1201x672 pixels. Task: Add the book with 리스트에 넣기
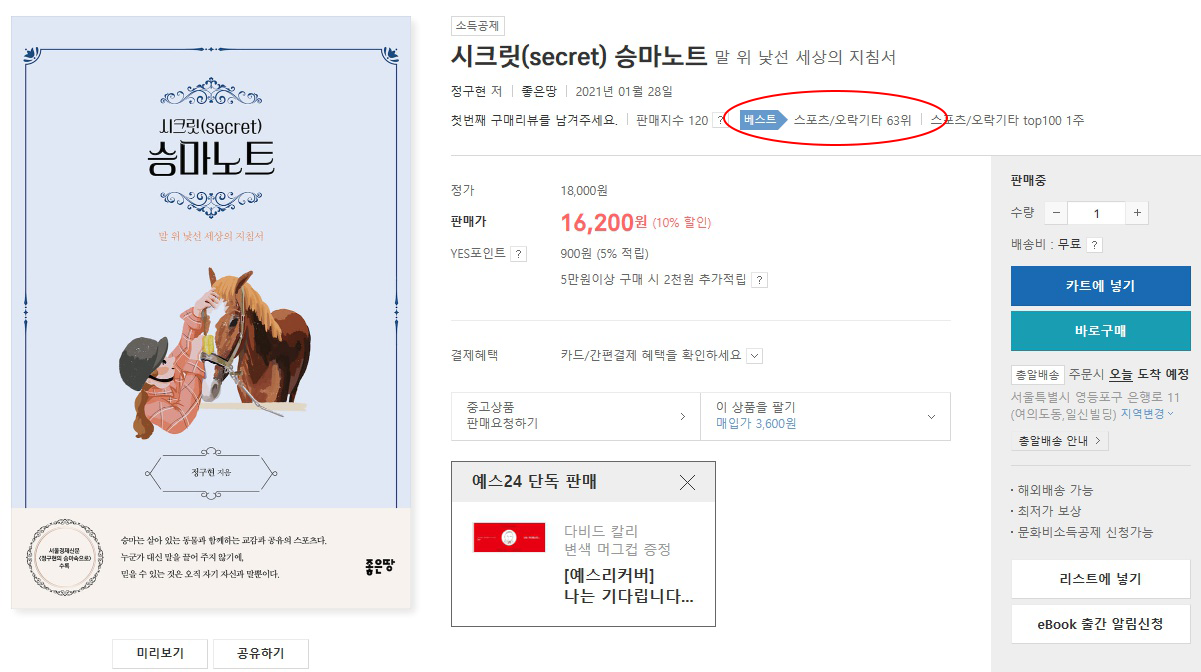(x=1101, y=579)
